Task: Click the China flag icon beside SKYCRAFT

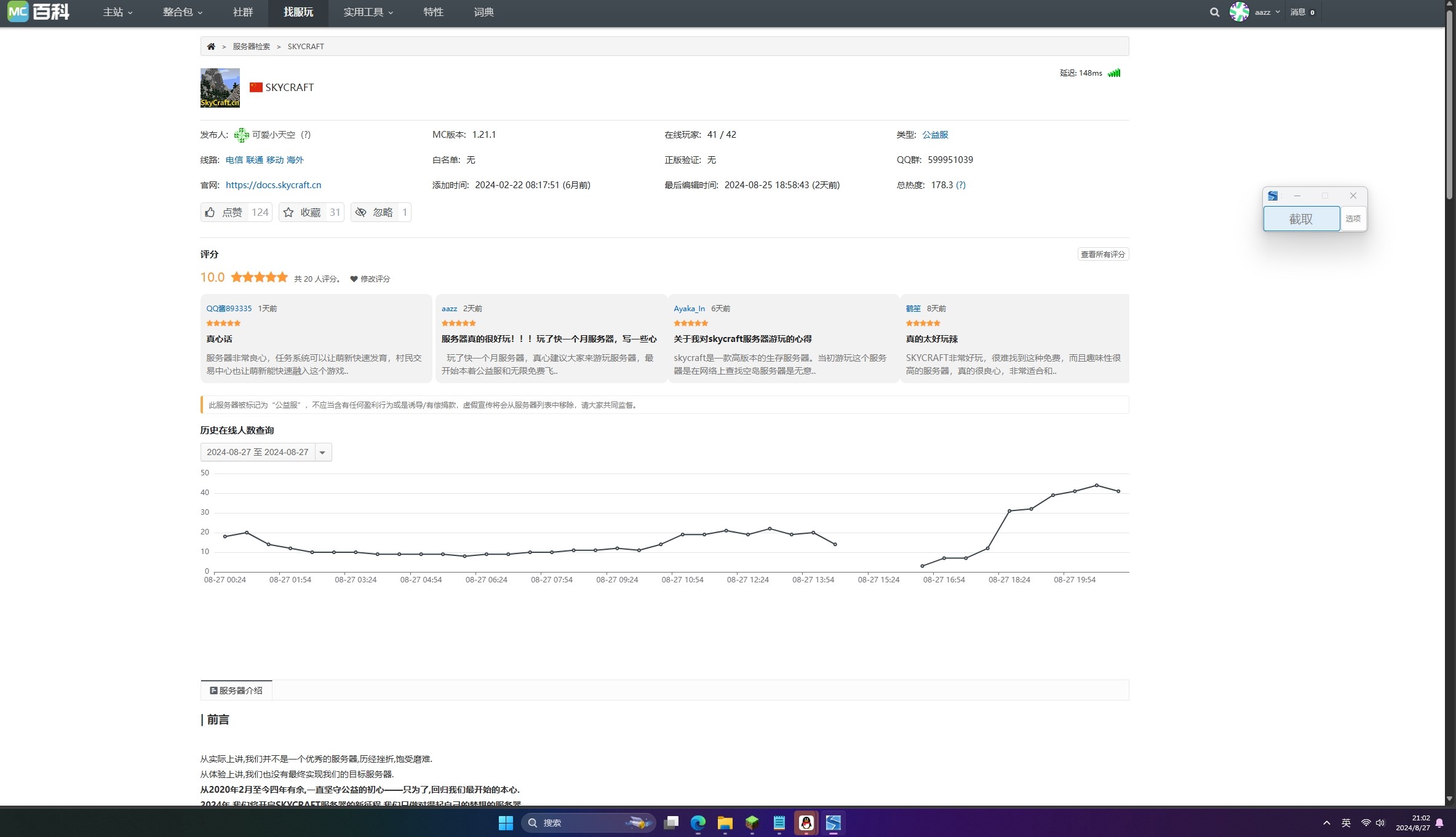Action: tap(256, 87)
